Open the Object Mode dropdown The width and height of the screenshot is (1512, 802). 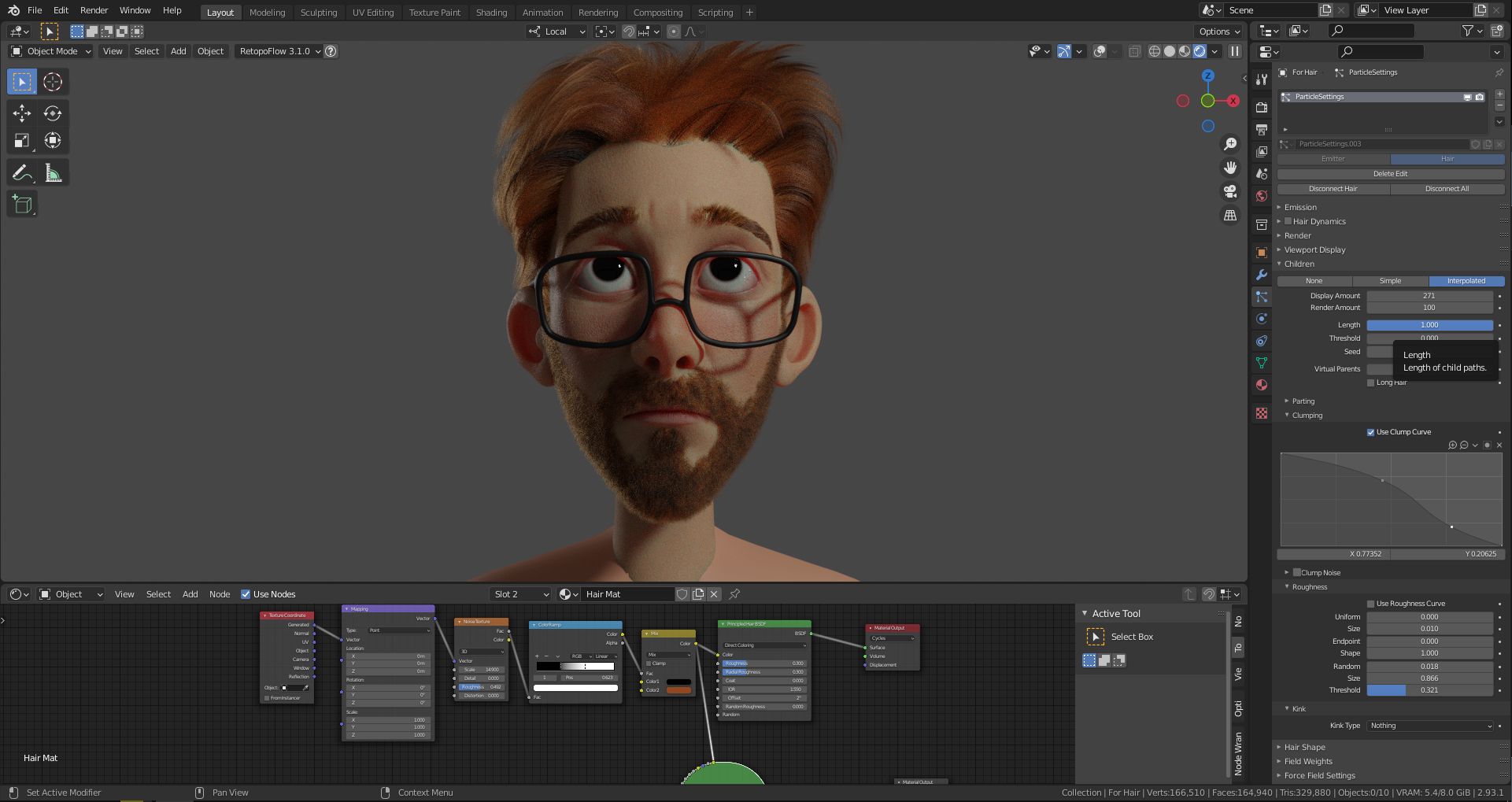pos(51,51)
